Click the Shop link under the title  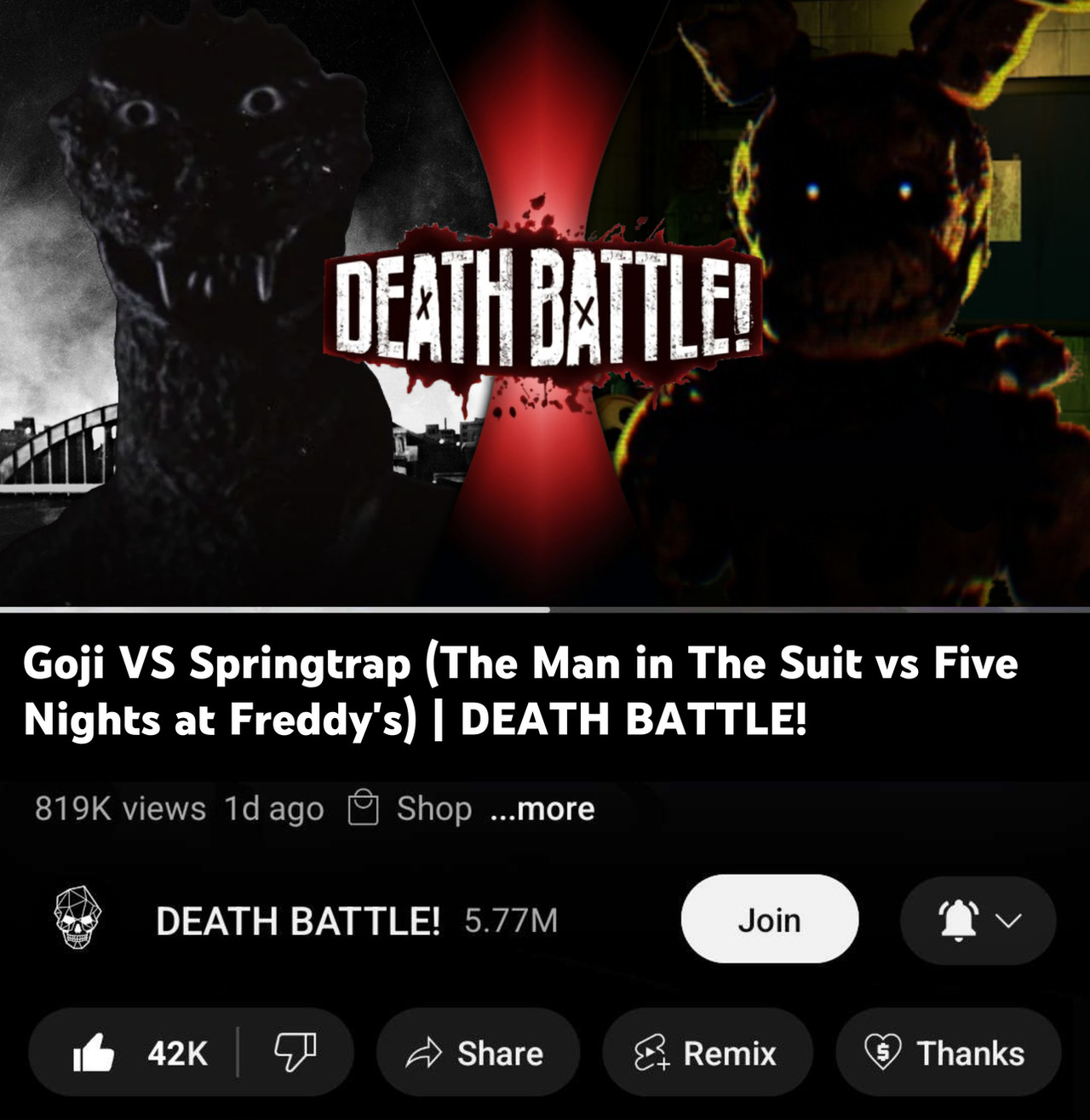[x=434, y=808]
